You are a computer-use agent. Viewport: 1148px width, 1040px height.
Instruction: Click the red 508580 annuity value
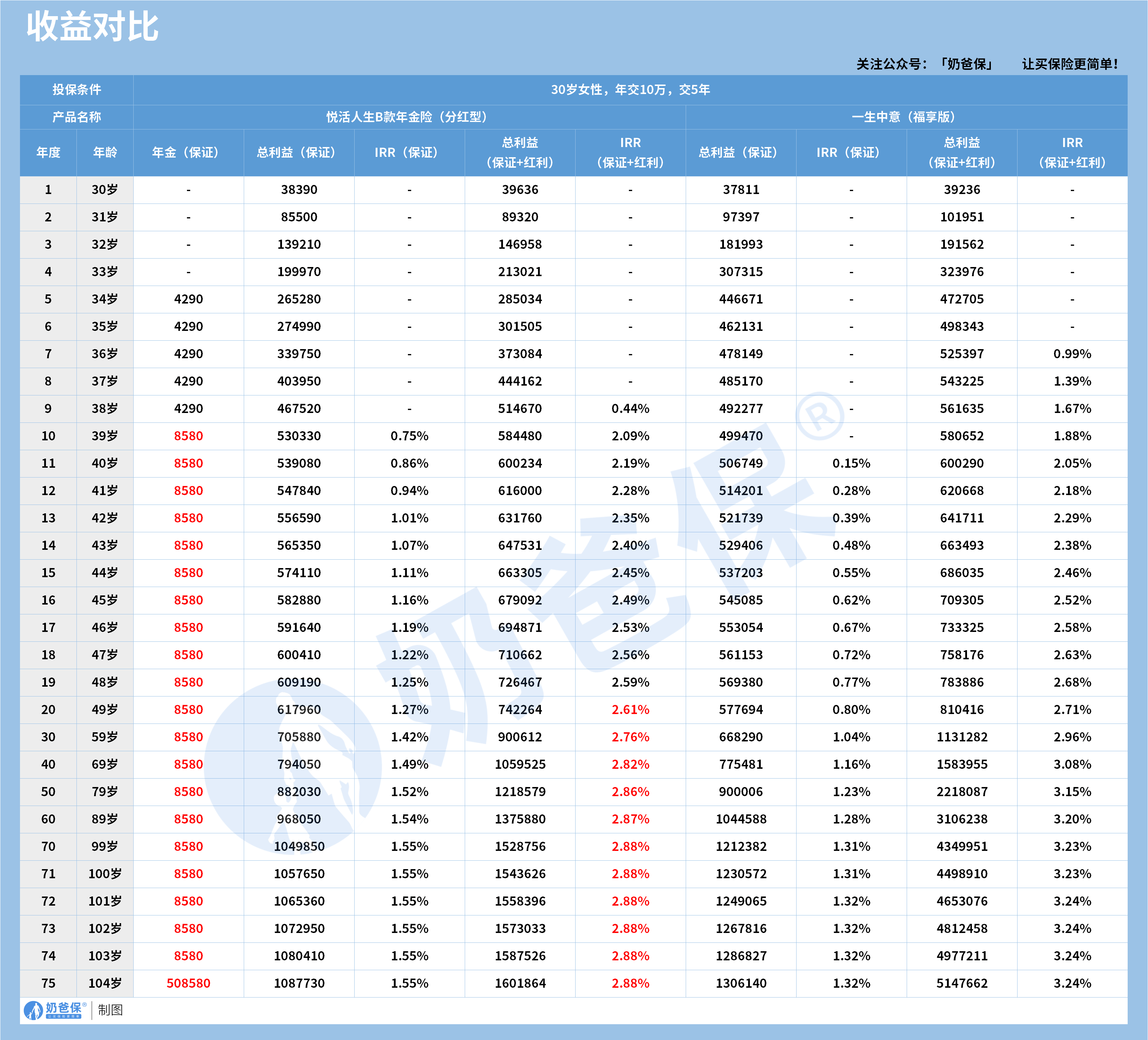point(188,983)
